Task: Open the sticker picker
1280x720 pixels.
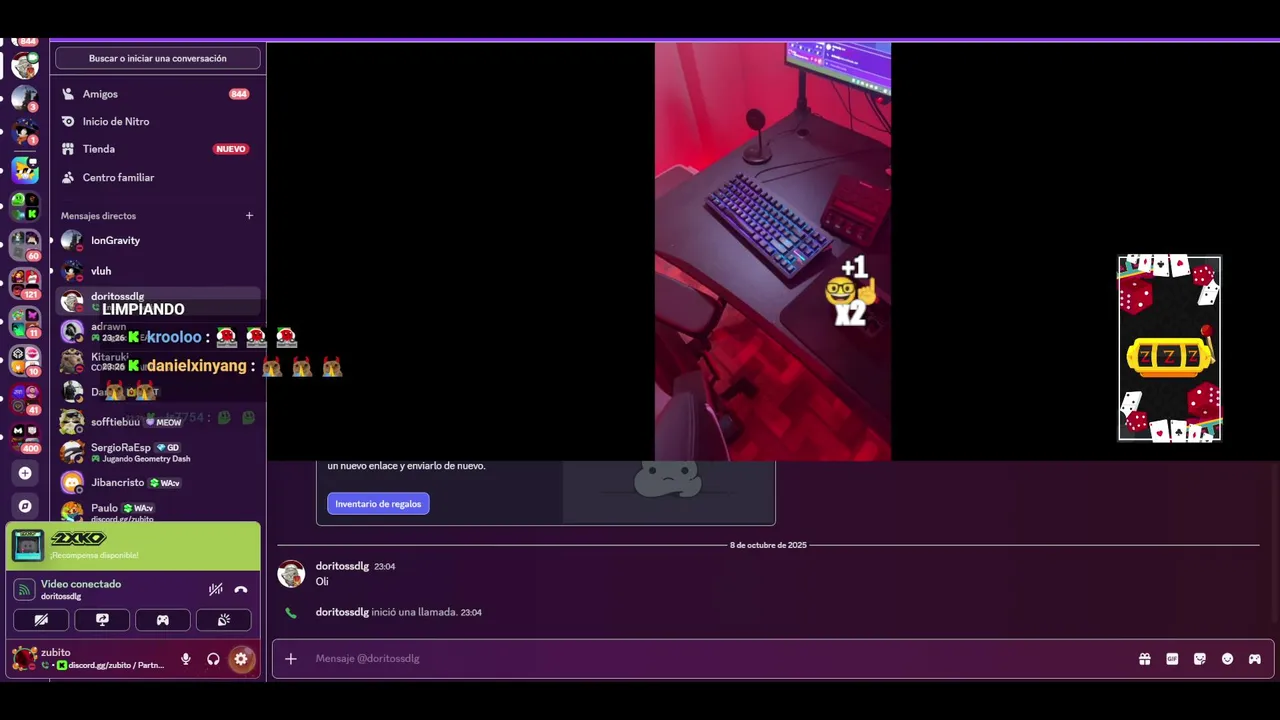Action: [1200, 659]
